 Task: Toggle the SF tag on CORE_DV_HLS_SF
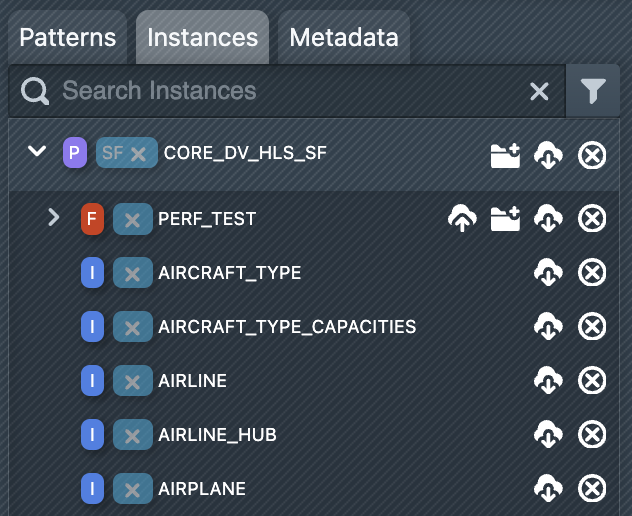[x=127, y=153]
